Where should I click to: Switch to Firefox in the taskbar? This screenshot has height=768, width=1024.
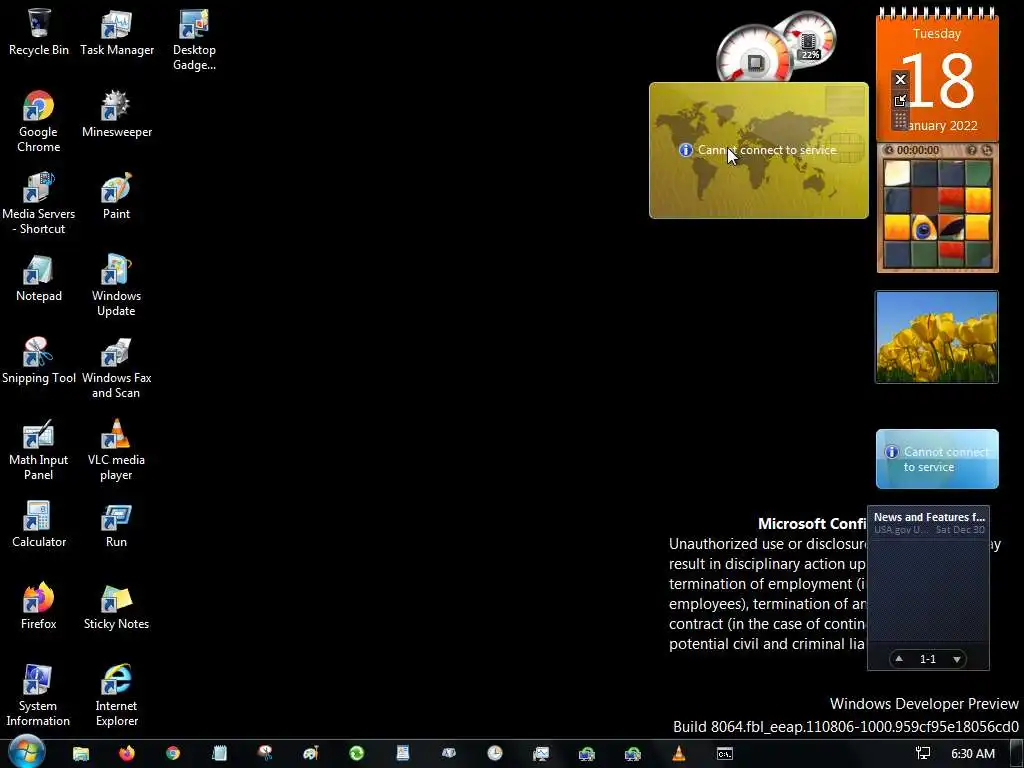point(127,754)
